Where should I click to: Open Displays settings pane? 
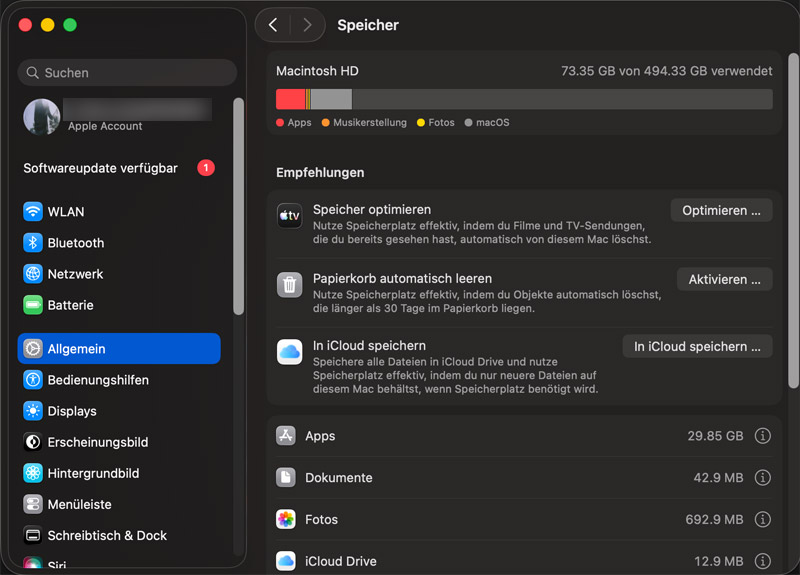(x=119, y=411)
